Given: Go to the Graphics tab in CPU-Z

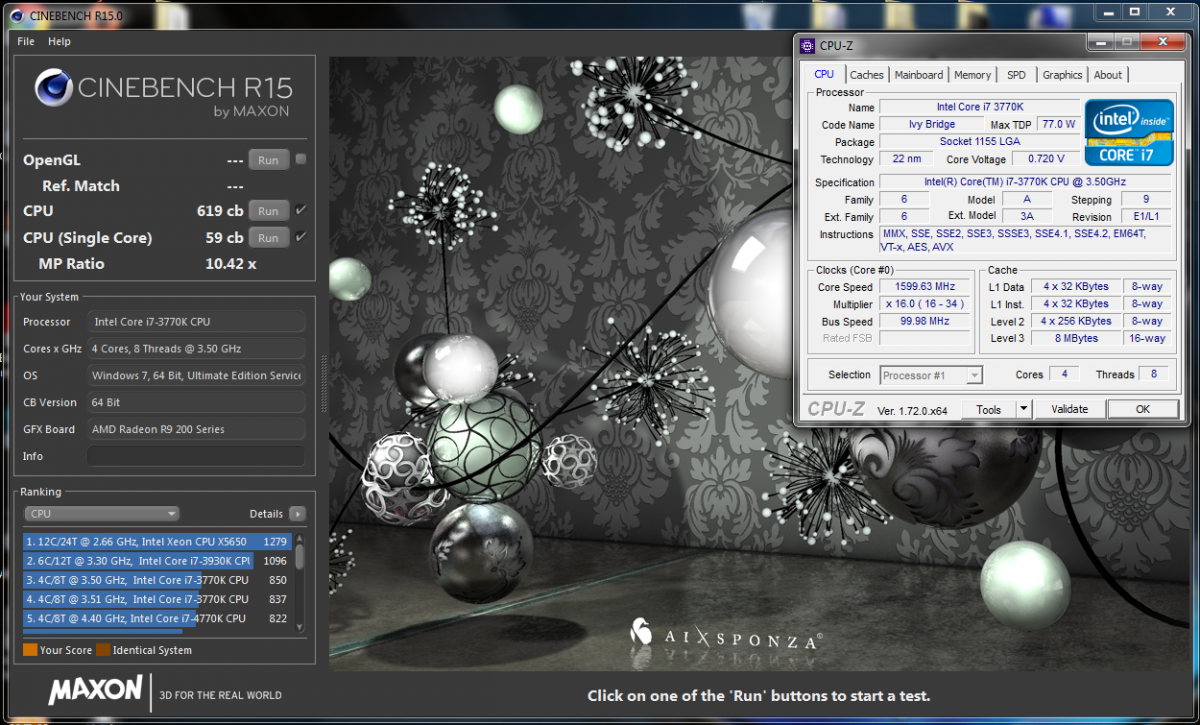Looking at the screenshot, I should point(1062,75).
